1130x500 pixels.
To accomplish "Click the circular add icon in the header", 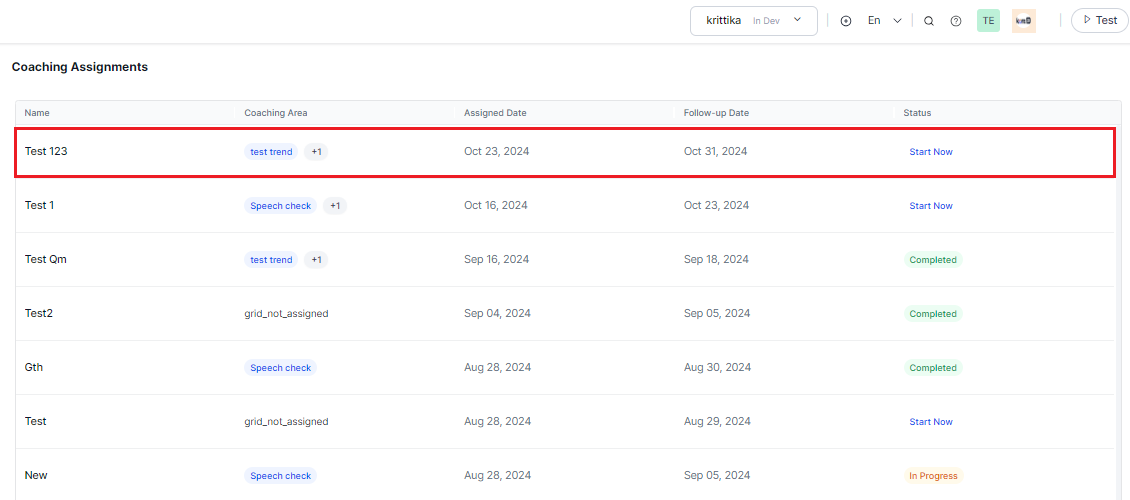I will coord(846,21).
